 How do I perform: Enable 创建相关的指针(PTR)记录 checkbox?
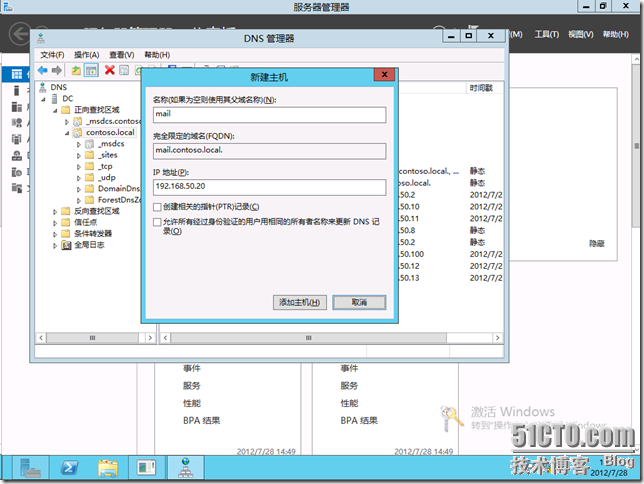point(157,207)
